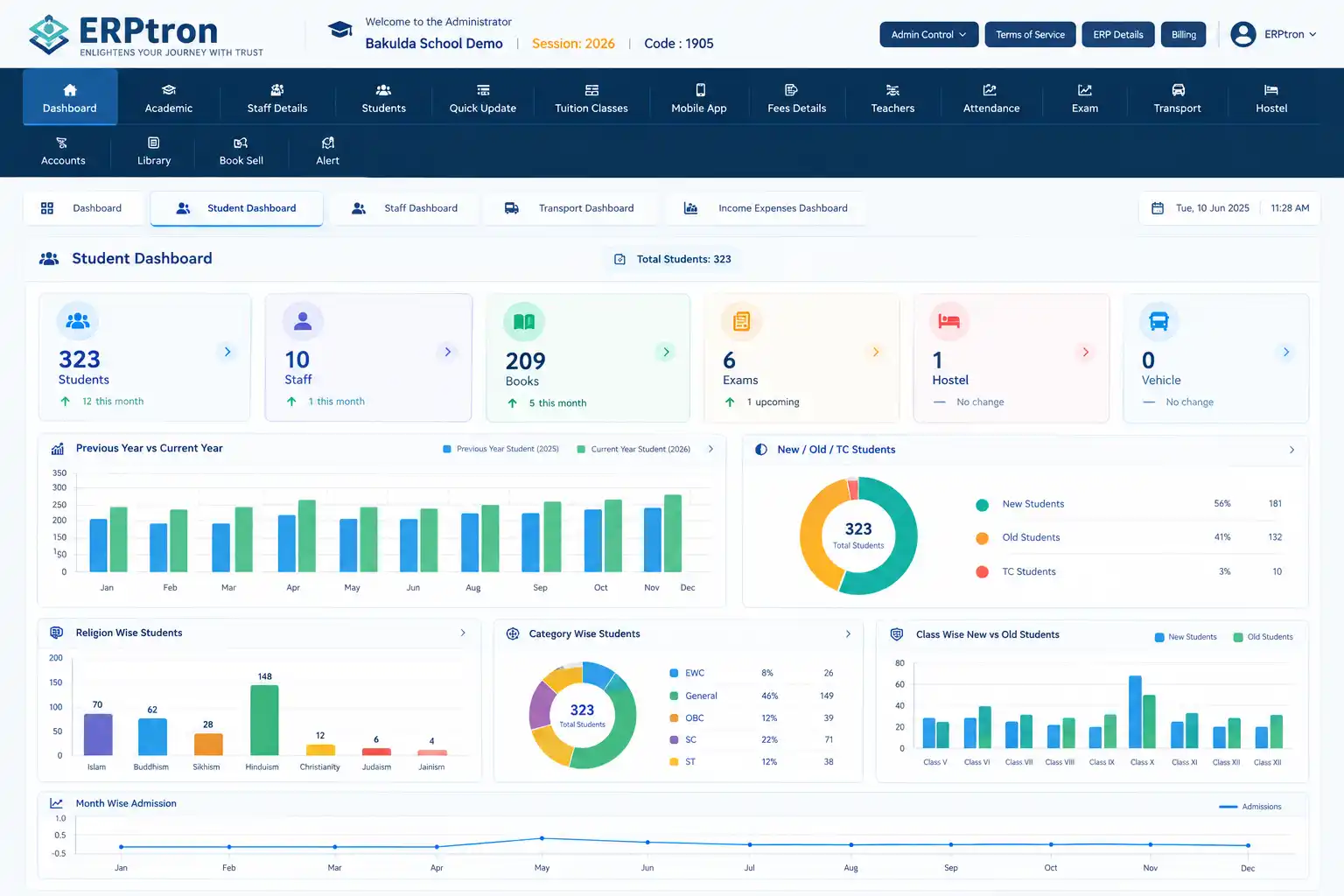Click the ERP Details button
Image resolution: width=1344 pixels, height=896 pixels.
[x=1118, y=34]
